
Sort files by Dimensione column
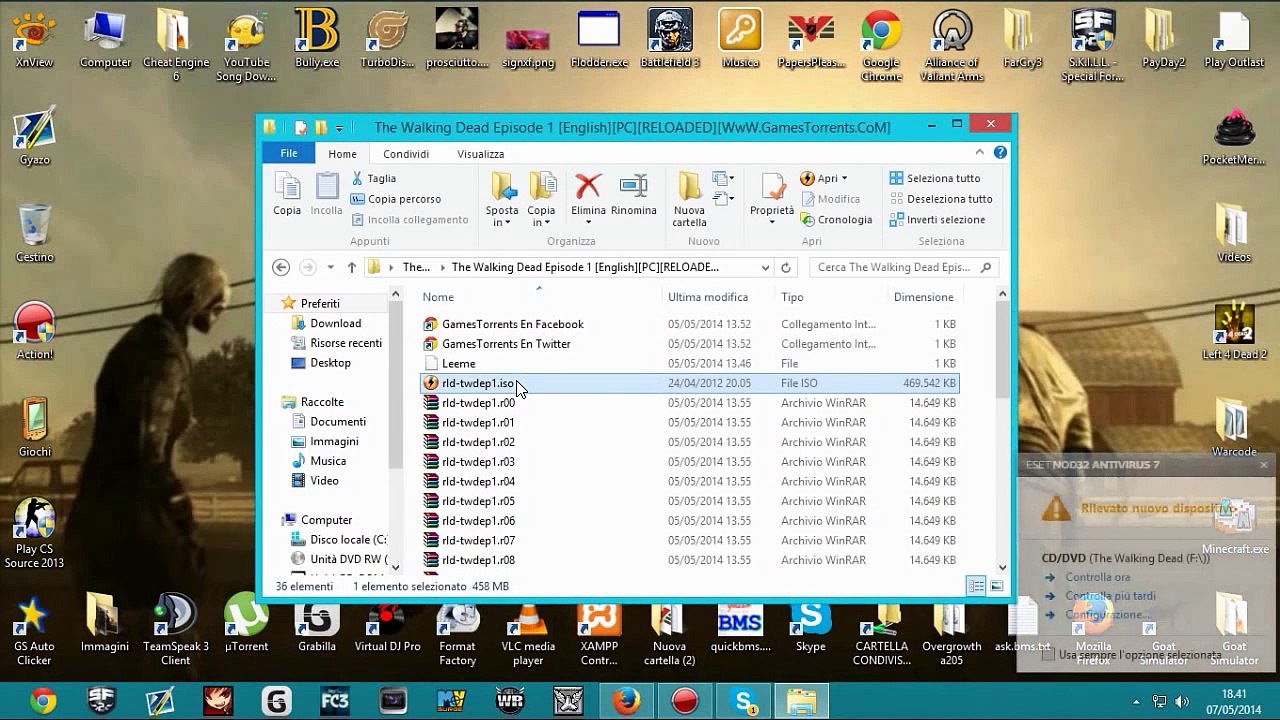point(924,297)
